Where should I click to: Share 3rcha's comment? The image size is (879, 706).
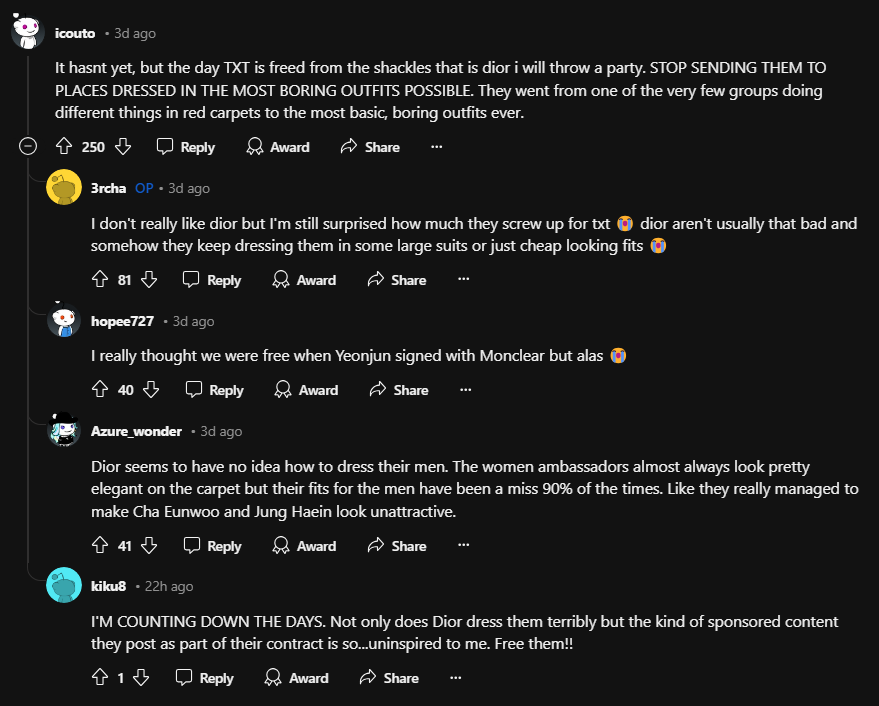[397, 280]
